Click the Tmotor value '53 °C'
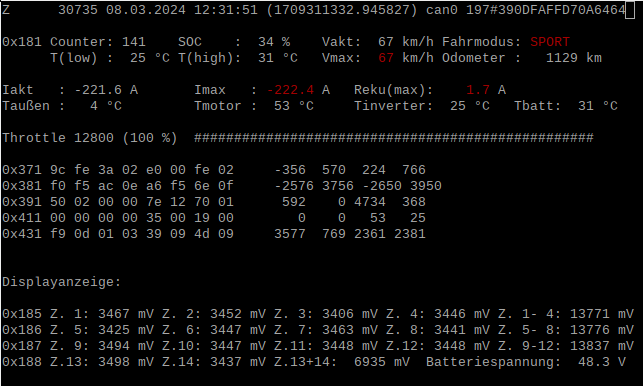643x386 pixels. pos(294,106)
